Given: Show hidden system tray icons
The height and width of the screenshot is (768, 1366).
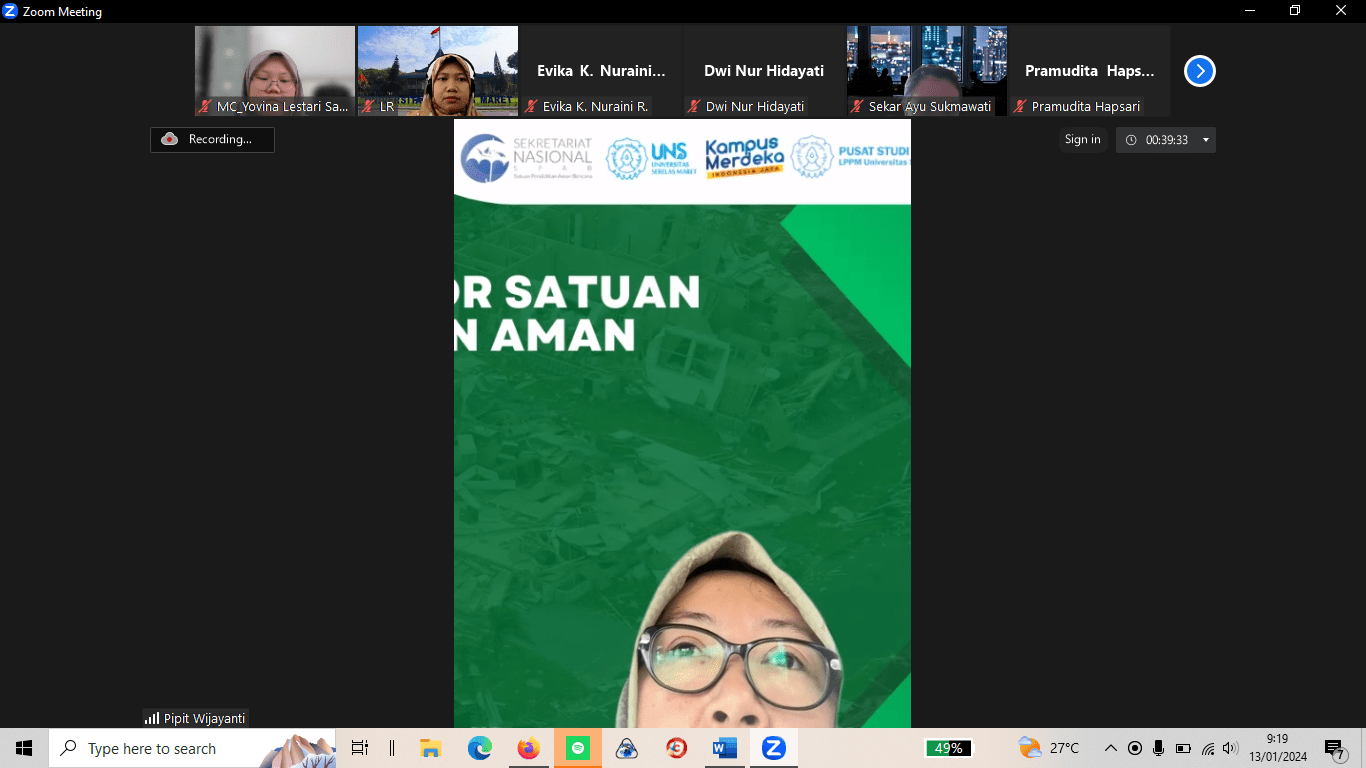Looking at the screenshot, I should click(x=1110, y=748).
